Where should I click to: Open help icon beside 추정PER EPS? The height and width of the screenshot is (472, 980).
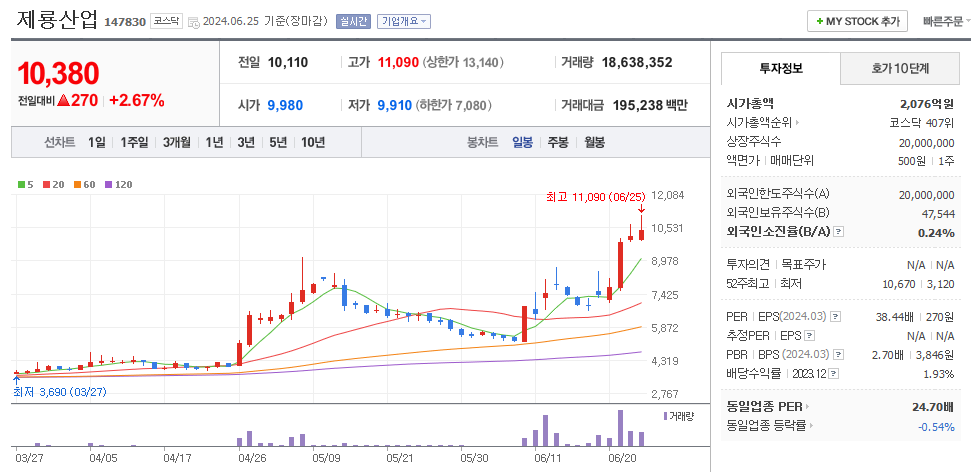coord(809,336)
